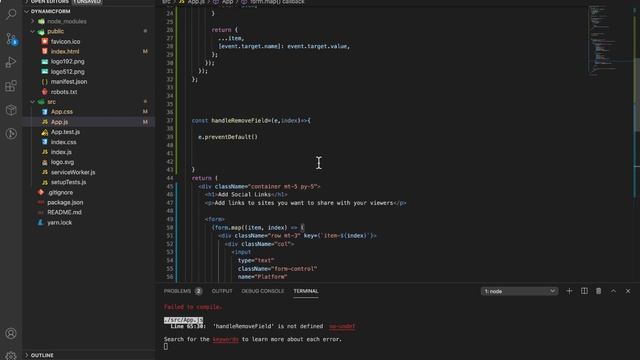Viewport: 640px width, 360px height.
Task: Open index.css file
Action: click(63, 142)
